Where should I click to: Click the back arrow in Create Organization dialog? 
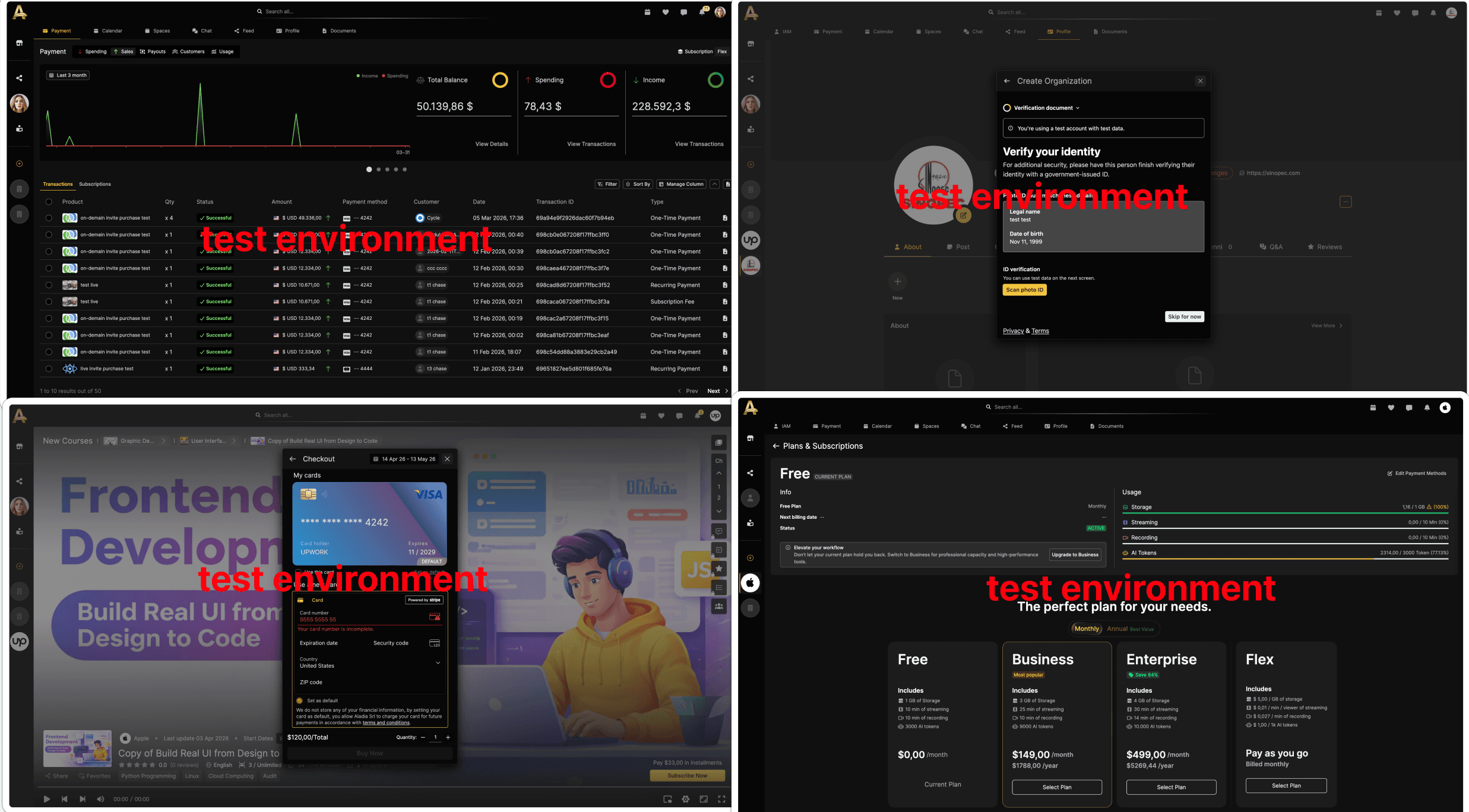click(x=1007, y=81)
